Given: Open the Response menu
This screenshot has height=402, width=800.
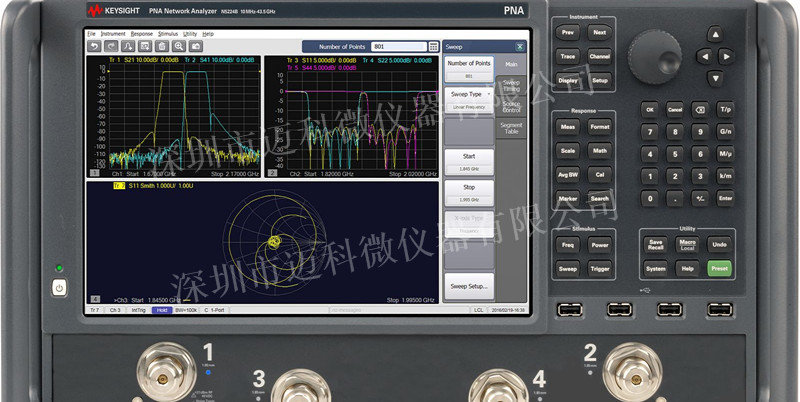Looking at the screenshot, I should click(x=142, y=34).
